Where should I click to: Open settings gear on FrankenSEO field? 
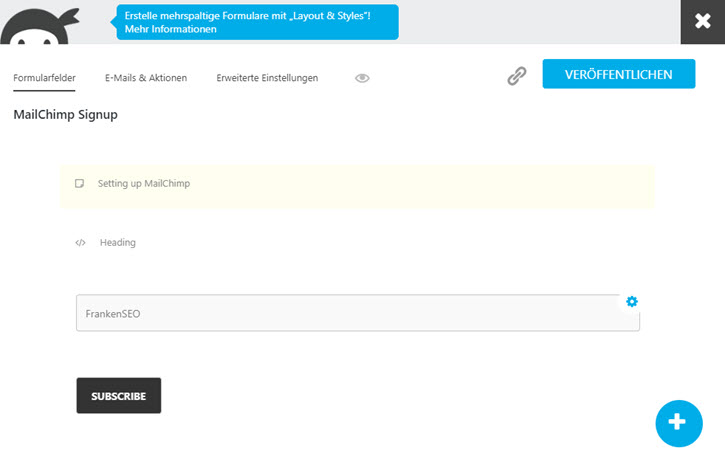tap(632, 302)
